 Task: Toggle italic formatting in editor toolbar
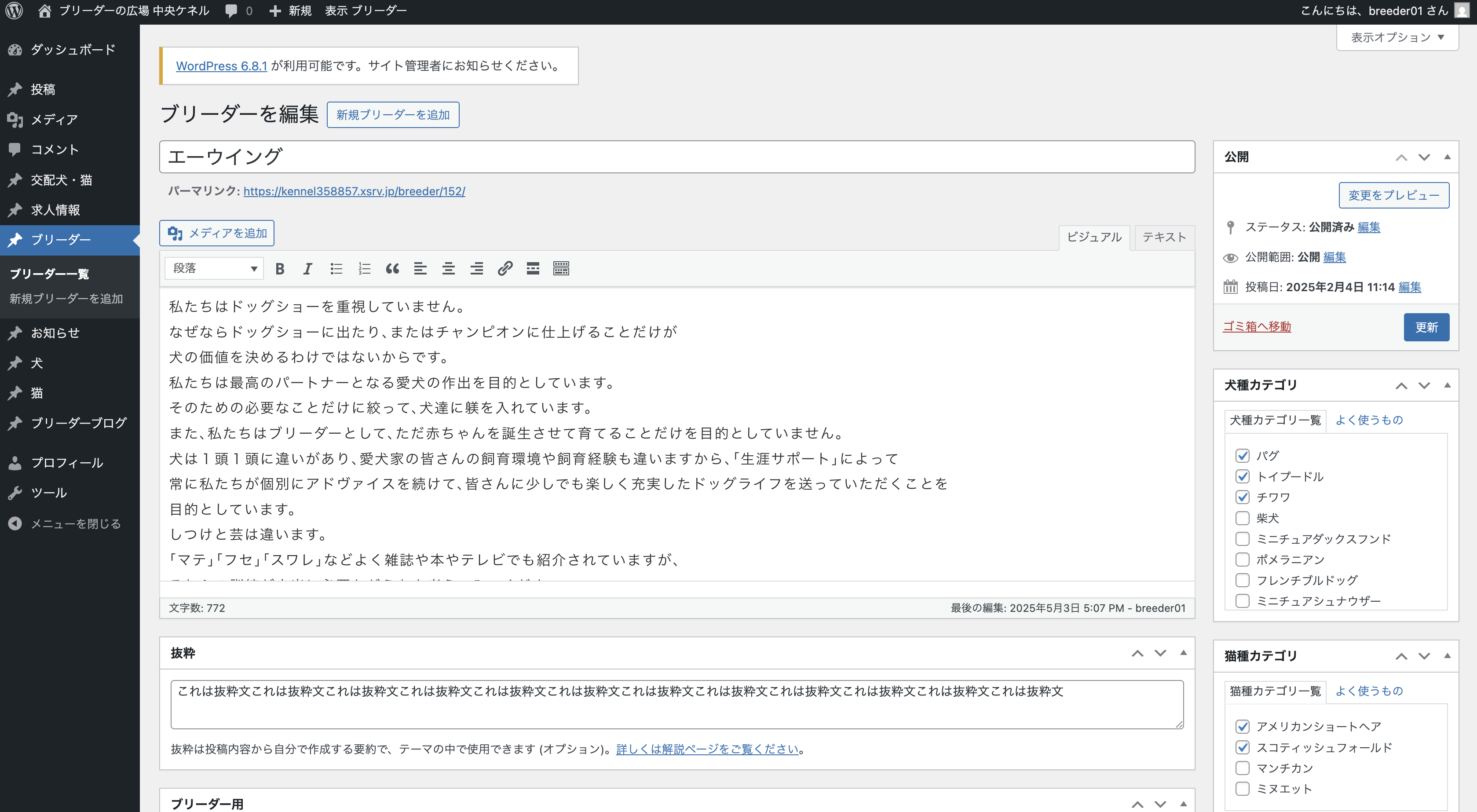[308, 268]
